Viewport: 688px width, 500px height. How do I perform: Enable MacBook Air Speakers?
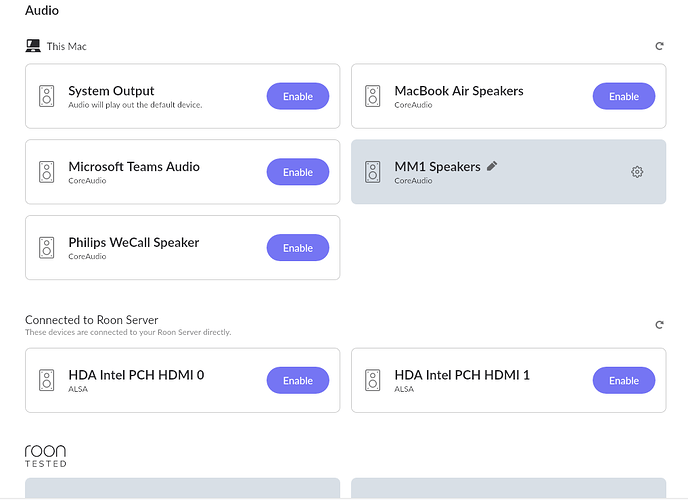[624, 97]
